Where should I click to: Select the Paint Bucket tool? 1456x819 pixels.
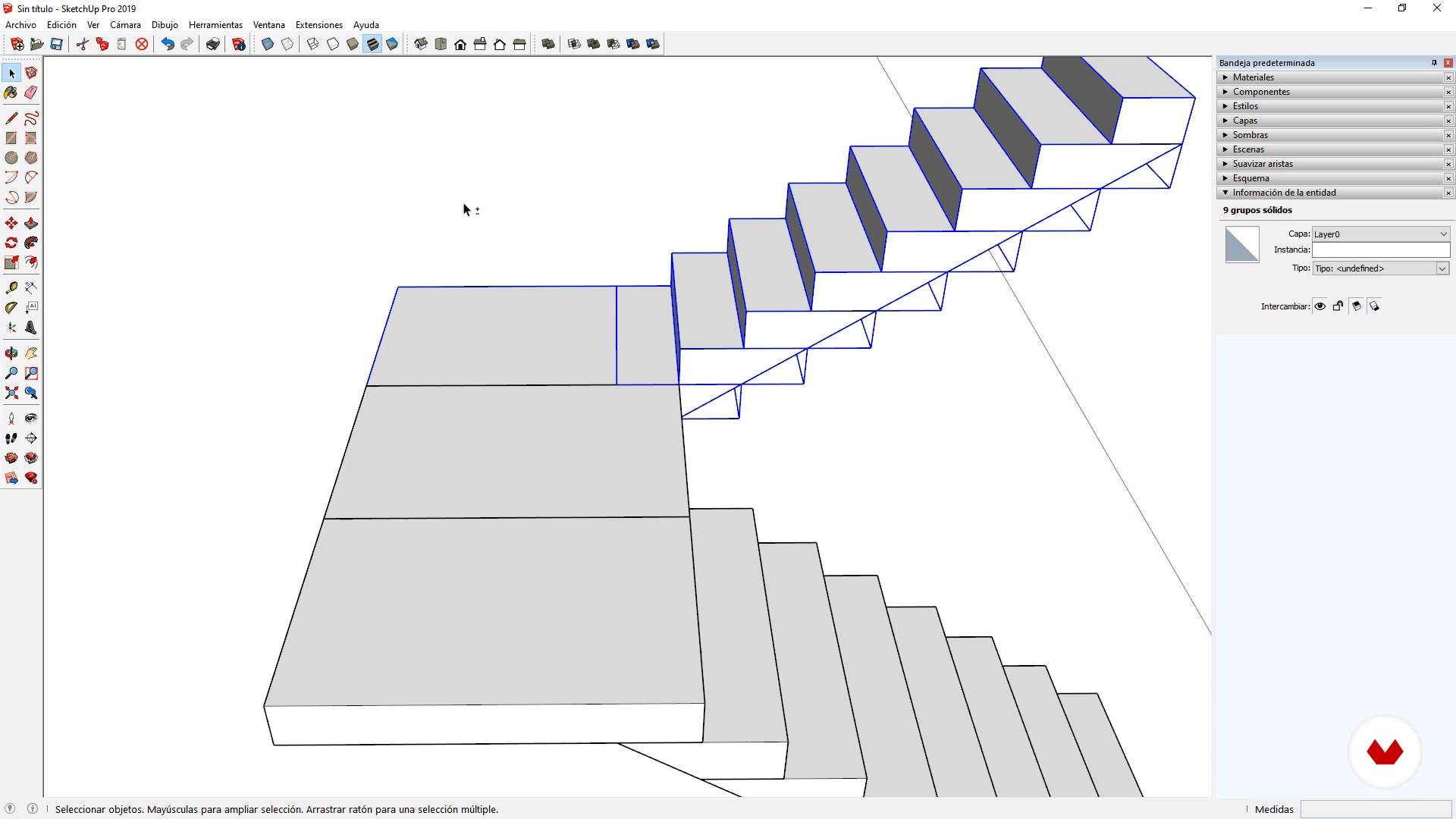coord(11,93)
